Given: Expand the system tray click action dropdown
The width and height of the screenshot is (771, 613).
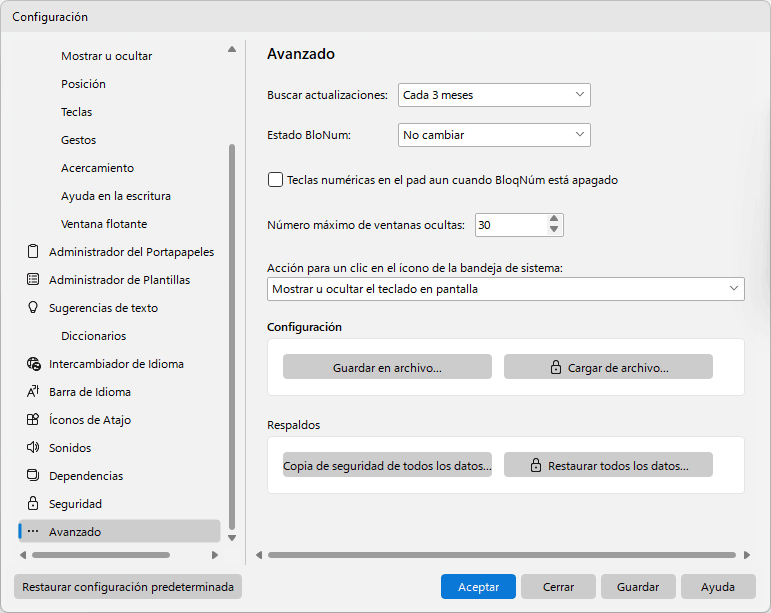Looking at the screenshot, I should [x=505, y=289].
